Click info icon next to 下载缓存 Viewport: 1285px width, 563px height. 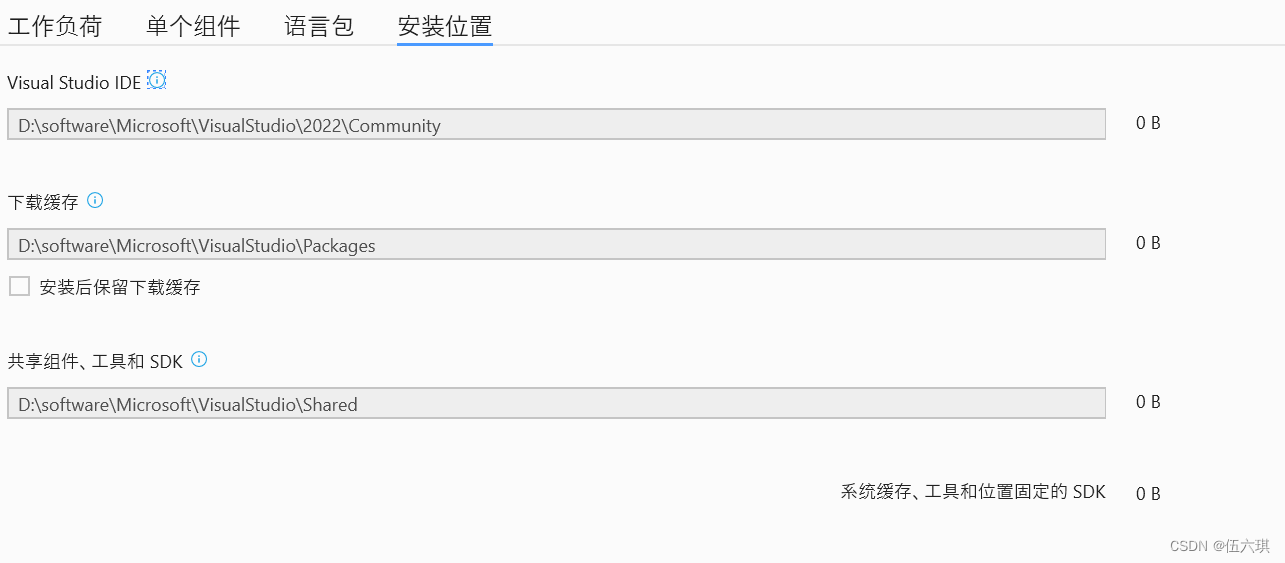[95, 200]
